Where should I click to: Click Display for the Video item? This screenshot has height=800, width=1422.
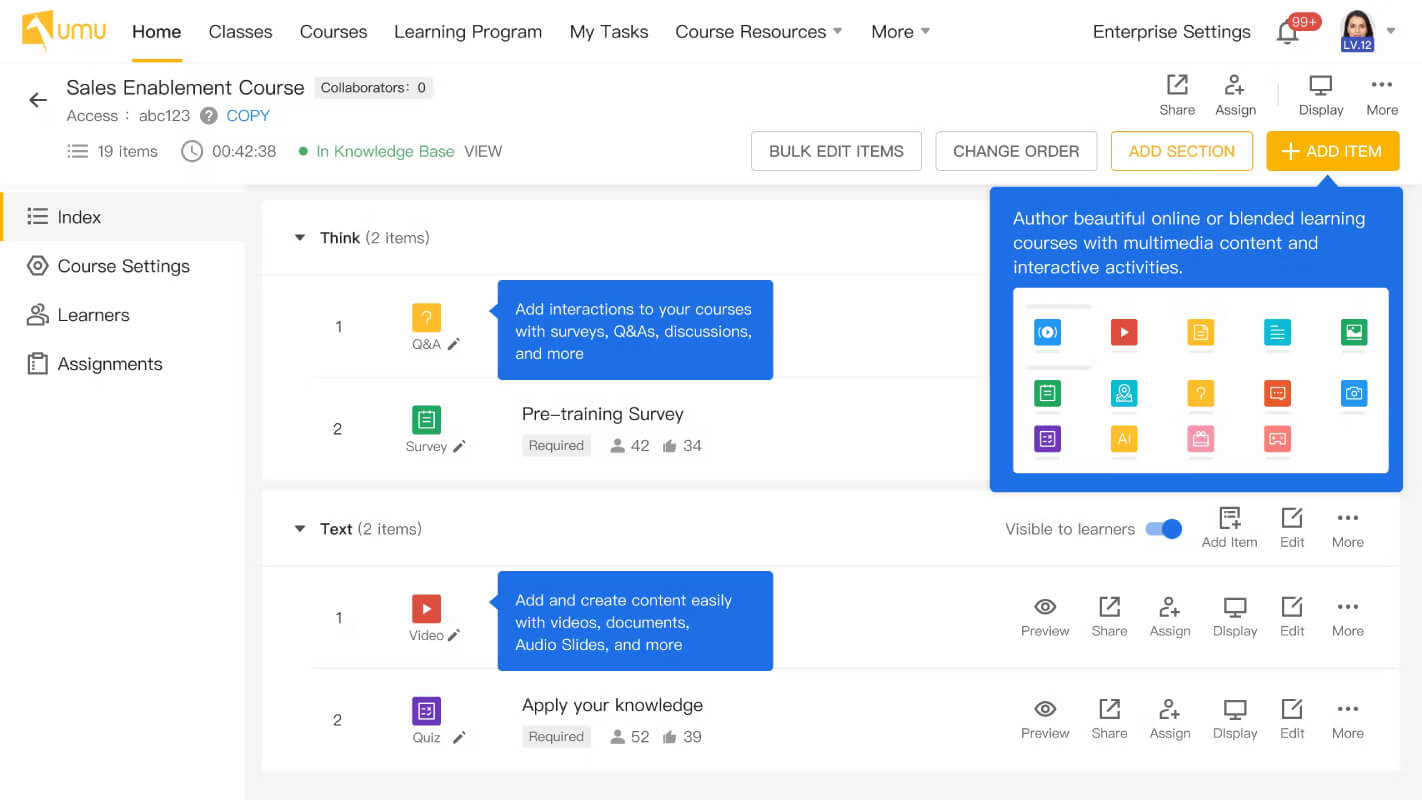coord(1235,617)
